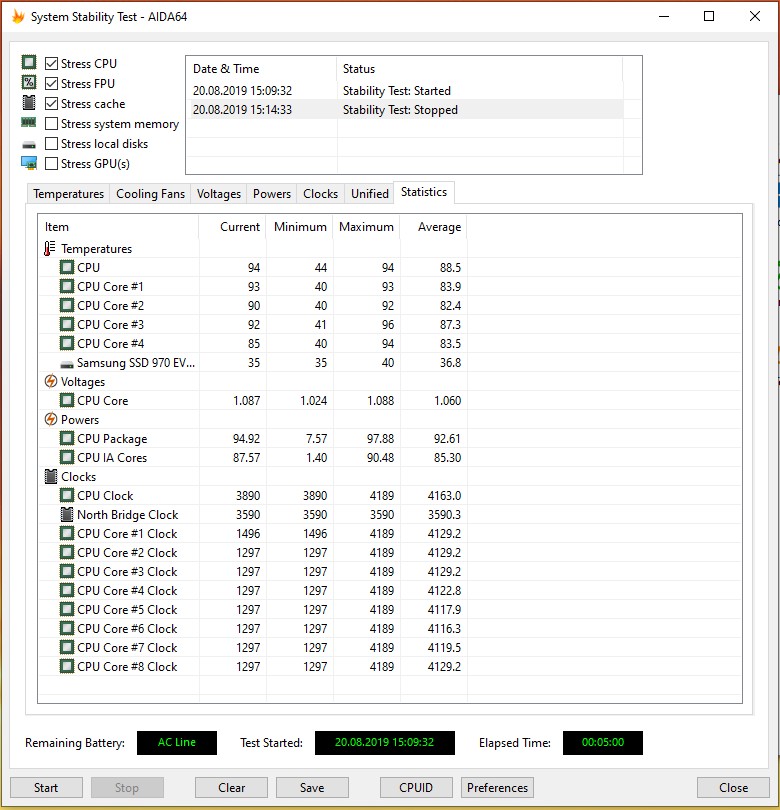Viewport: 780px width, 810px height.
Task: Open CPUID via its button
Action: (x=416, y=787)
